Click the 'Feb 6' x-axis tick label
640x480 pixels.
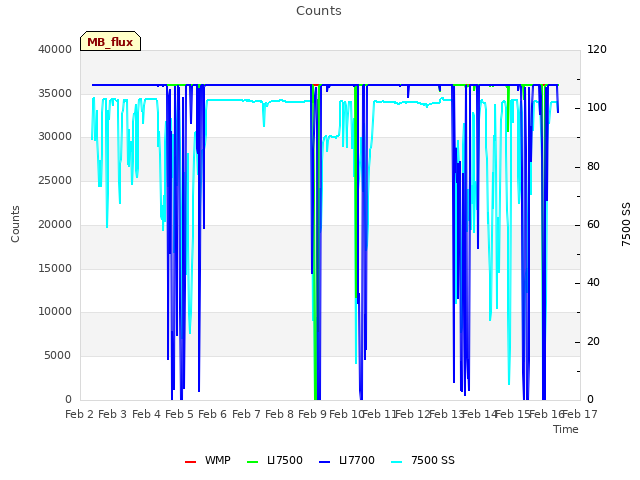click(213, 414)
